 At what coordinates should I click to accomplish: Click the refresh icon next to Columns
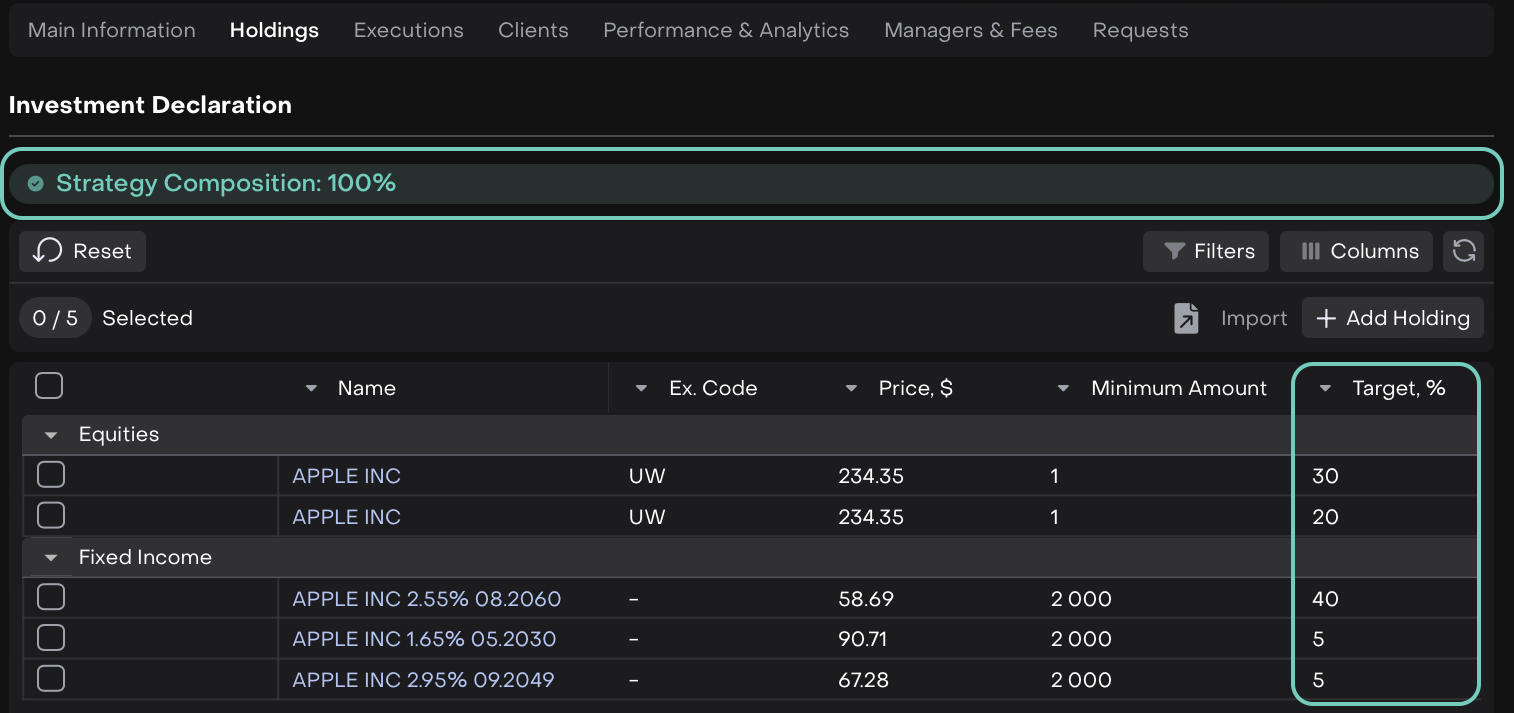1464,251
